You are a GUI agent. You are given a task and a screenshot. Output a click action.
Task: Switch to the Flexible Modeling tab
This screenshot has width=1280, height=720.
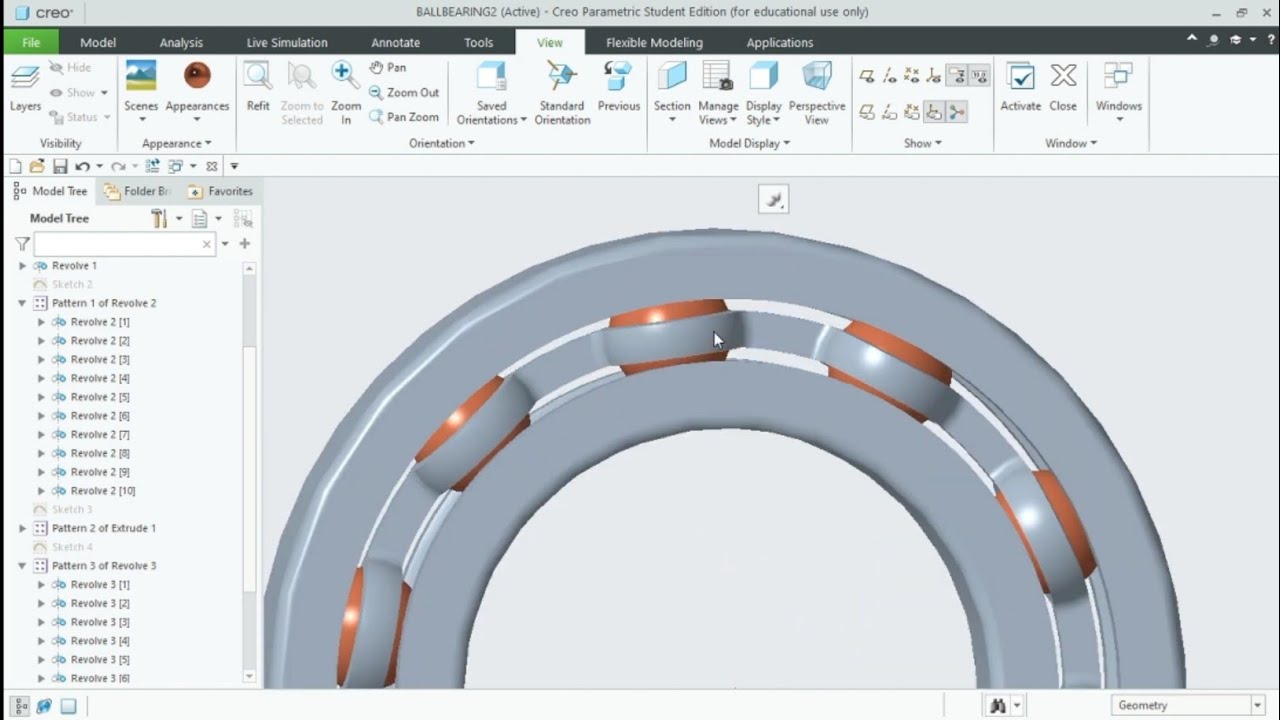point(654,42)
